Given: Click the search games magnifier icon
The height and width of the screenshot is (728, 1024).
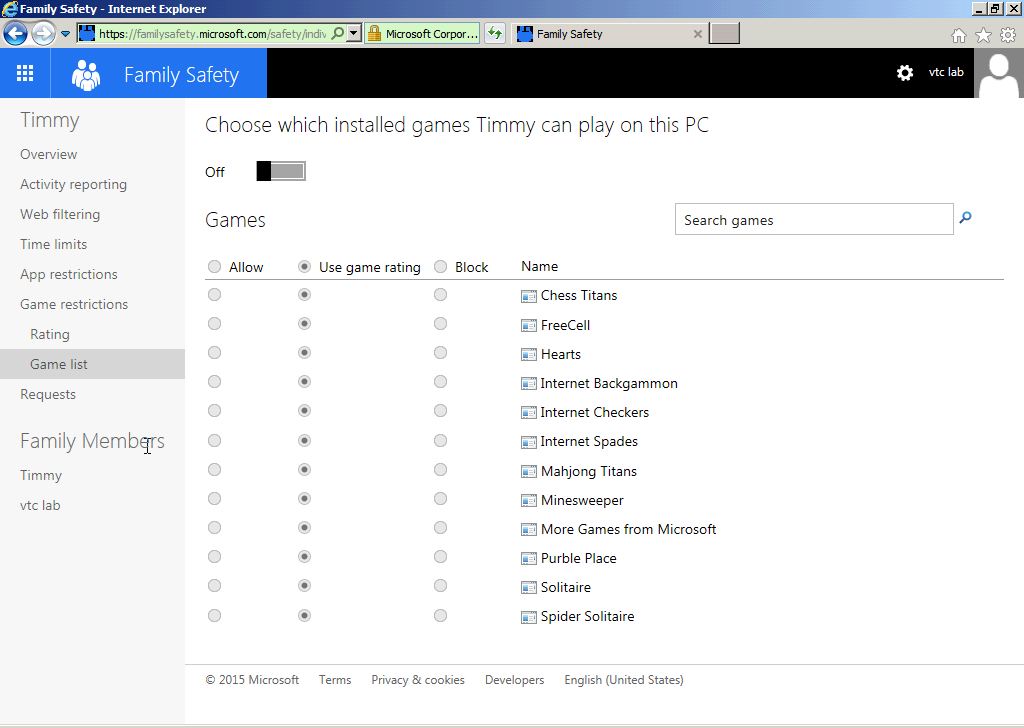Looking at the screenshot, I should click(965, 218).
